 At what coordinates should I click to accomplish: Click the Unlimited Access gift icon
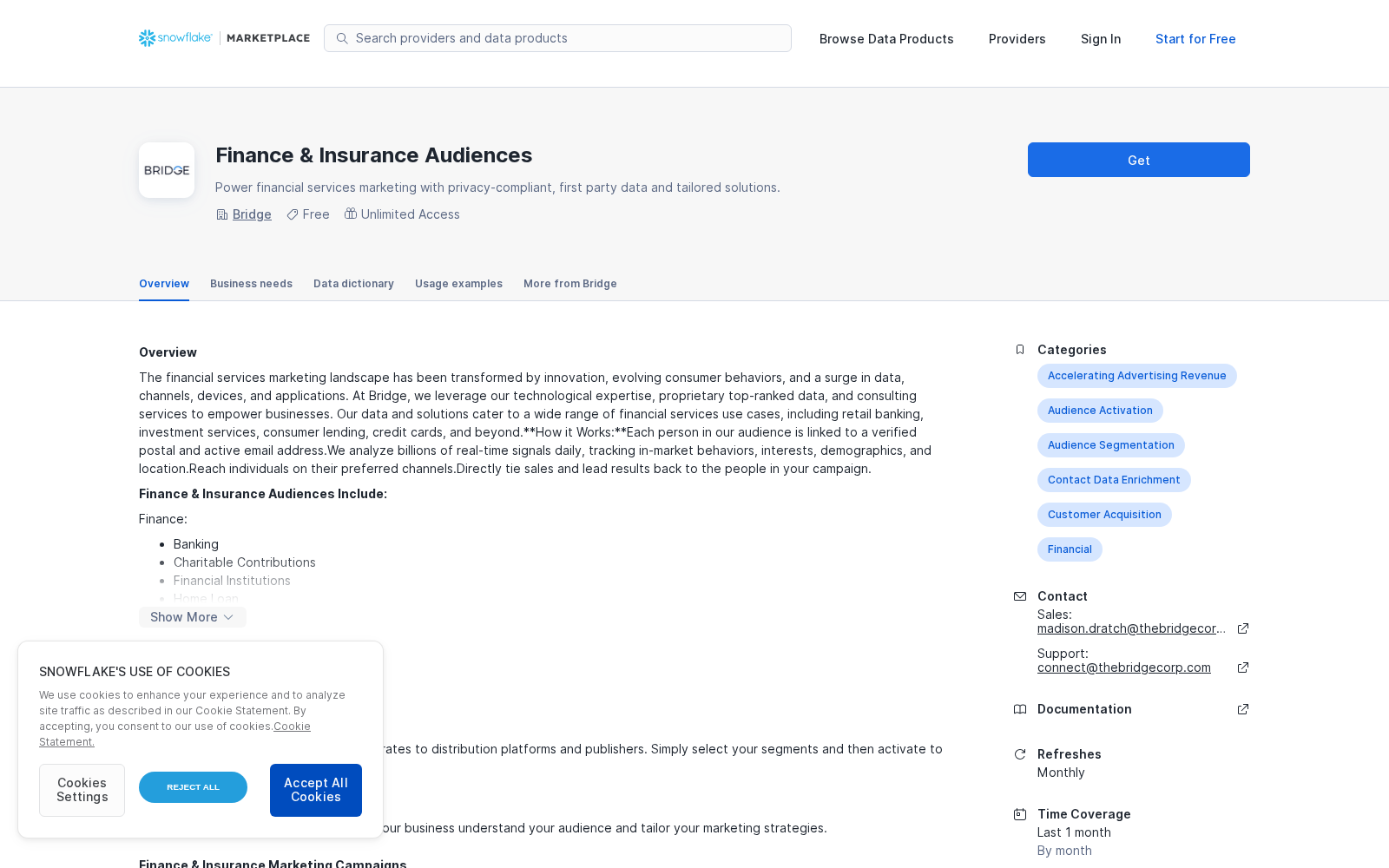351,214
